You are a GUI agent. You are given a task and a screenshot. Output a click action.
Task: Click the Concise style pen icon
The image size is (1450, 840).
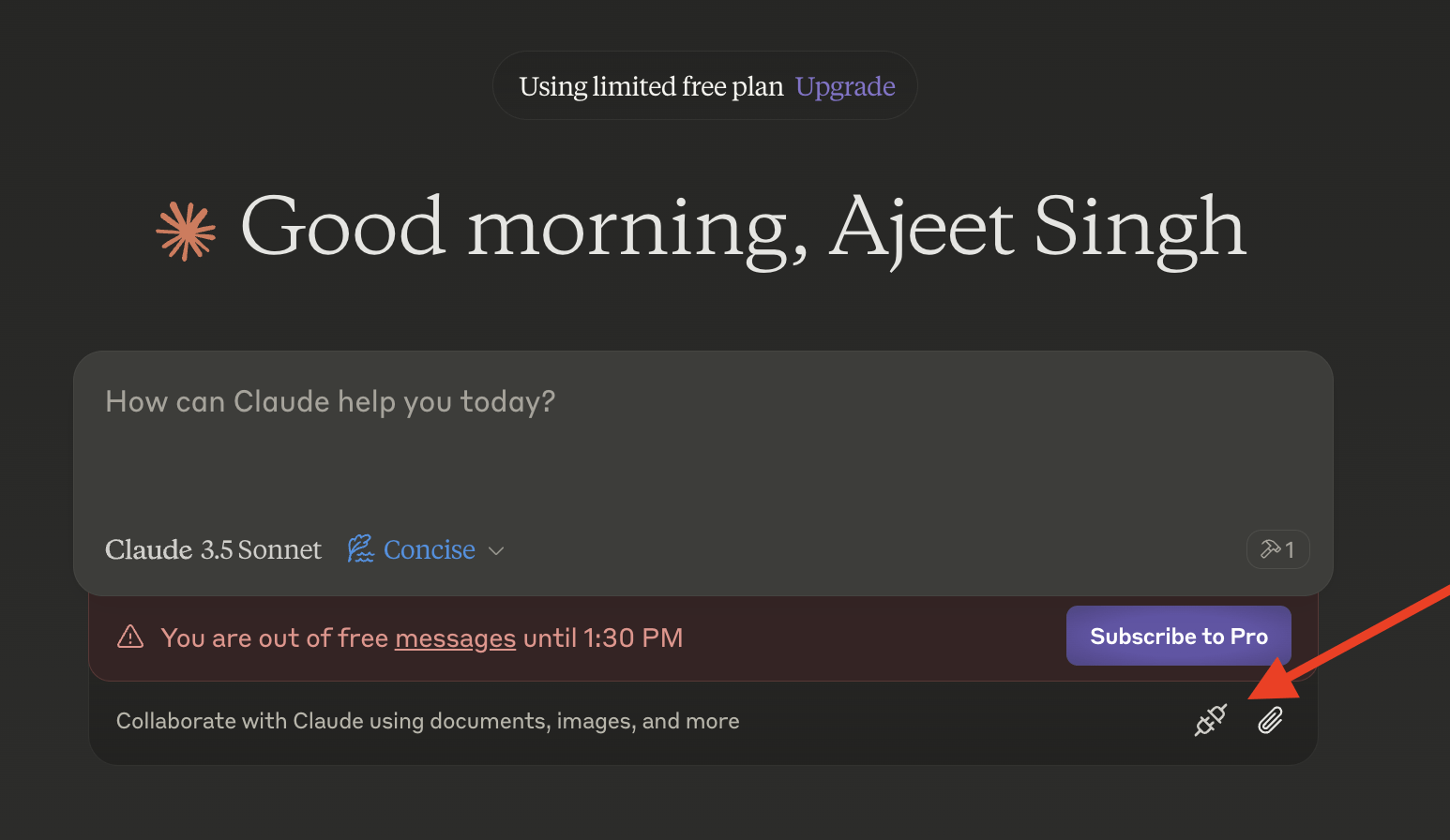(360, 549)
